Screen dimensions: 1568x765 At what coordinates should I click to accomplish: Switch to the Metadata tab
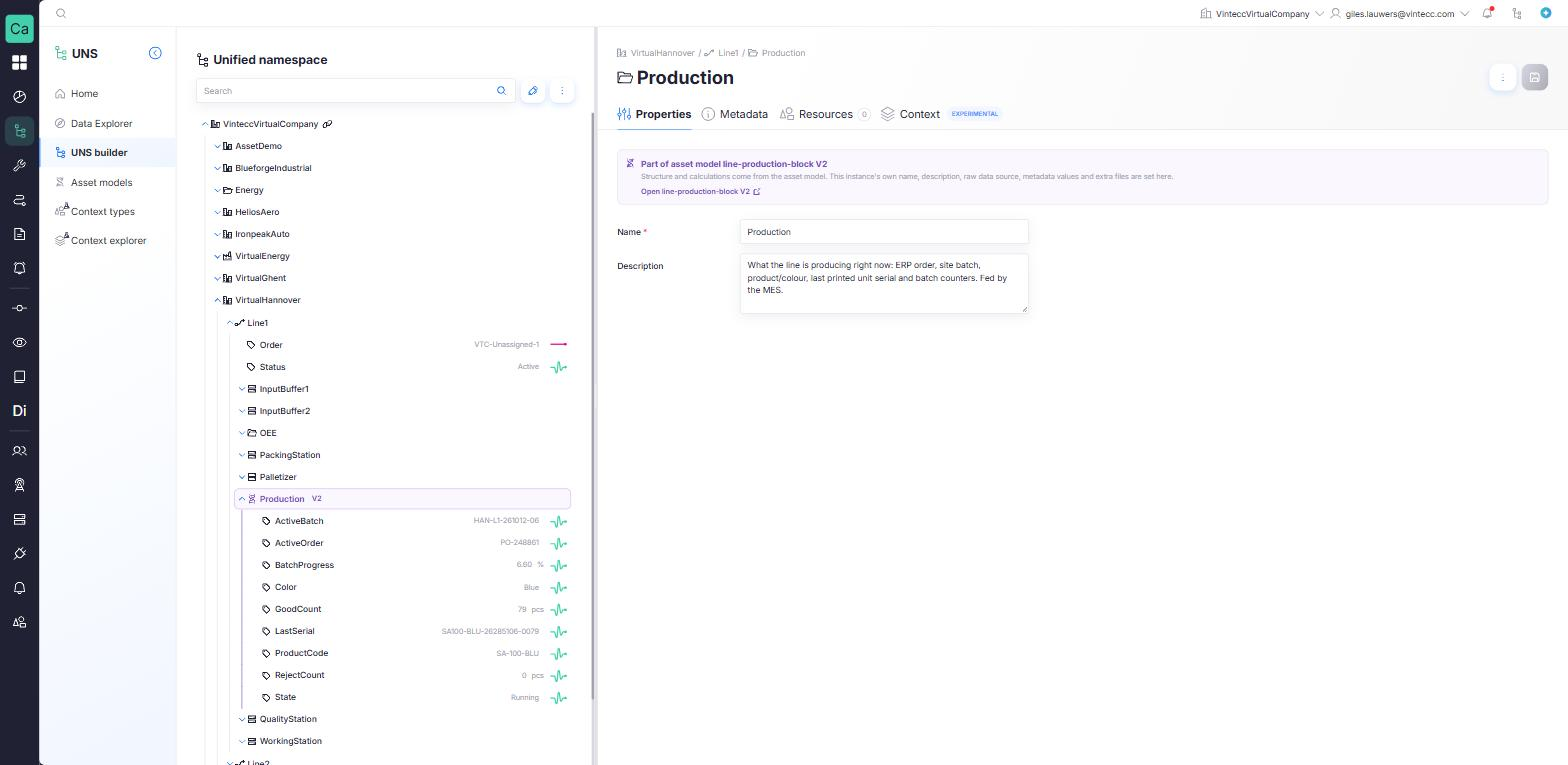point(735,114)
